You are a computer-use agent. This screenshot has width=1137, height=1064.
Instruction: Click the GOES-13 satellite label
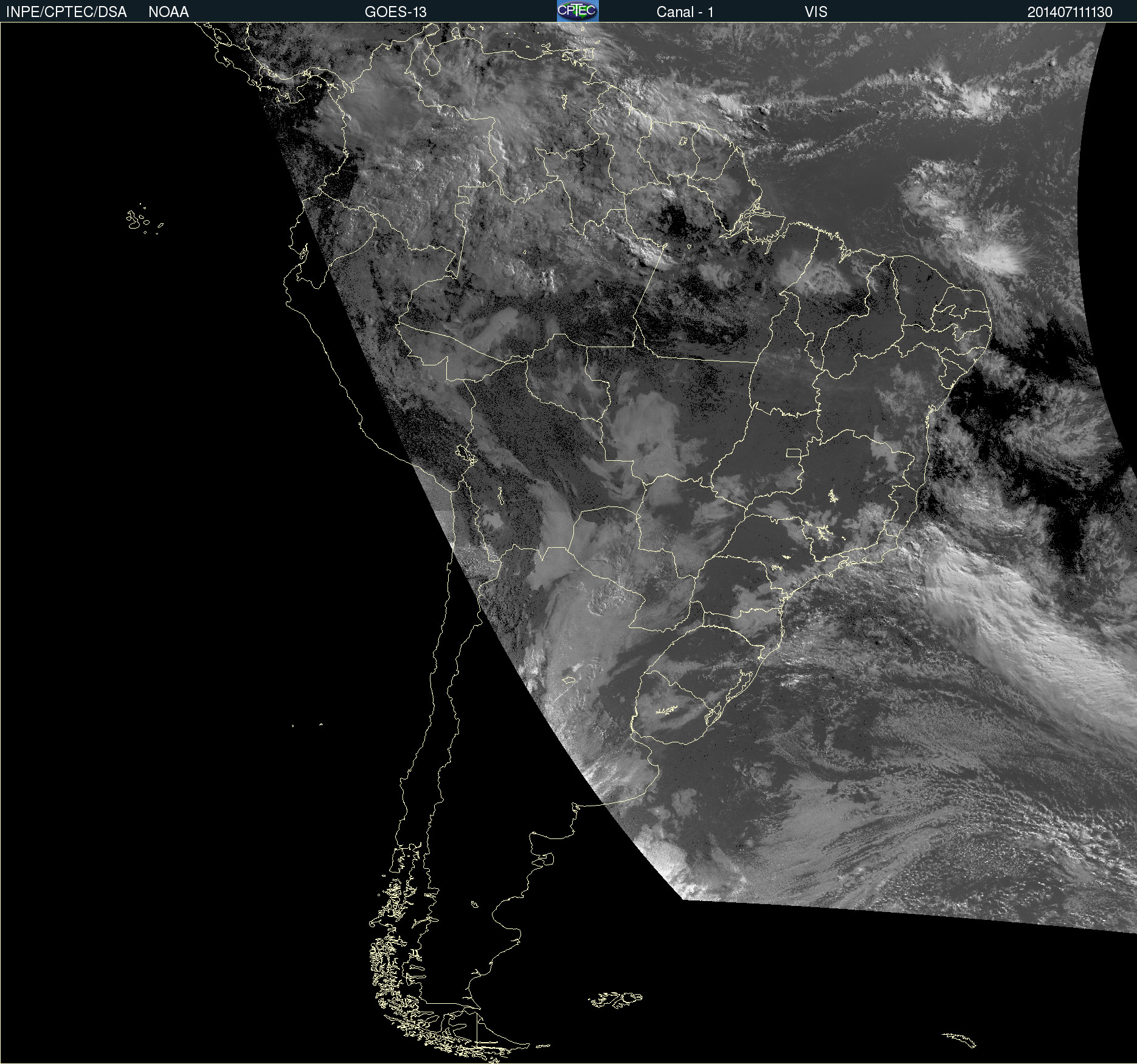click(396, 12)
